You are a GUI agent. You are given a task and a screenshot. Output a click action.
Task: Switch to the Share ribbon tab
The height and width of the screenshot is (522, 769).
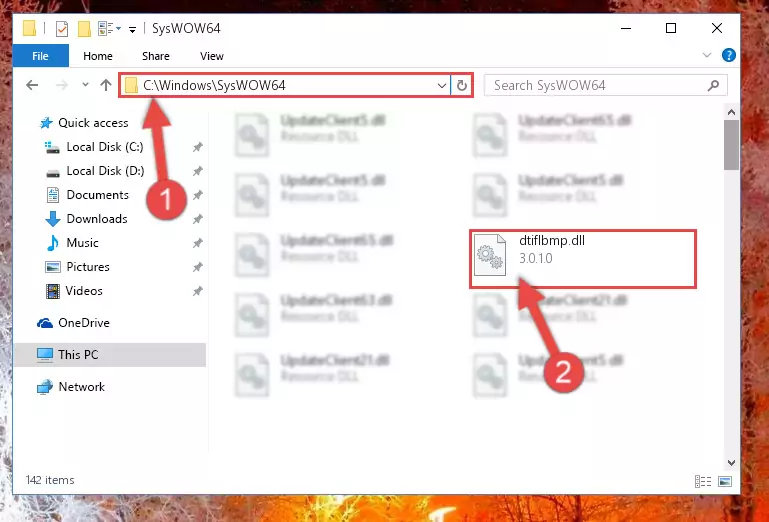click(155, 56)
